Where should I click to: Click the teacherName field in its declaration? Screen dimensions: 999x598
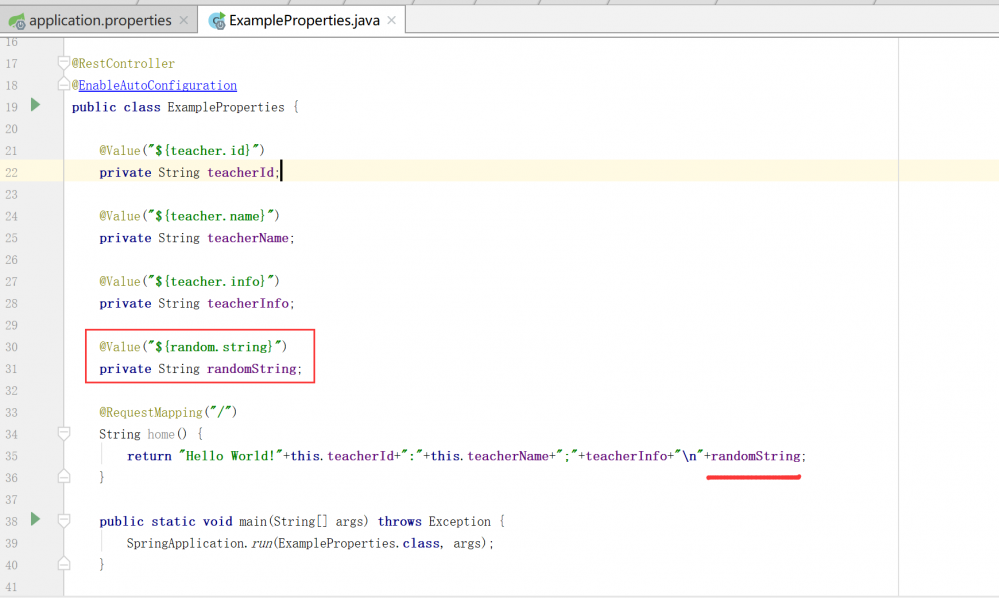(248, 238)
